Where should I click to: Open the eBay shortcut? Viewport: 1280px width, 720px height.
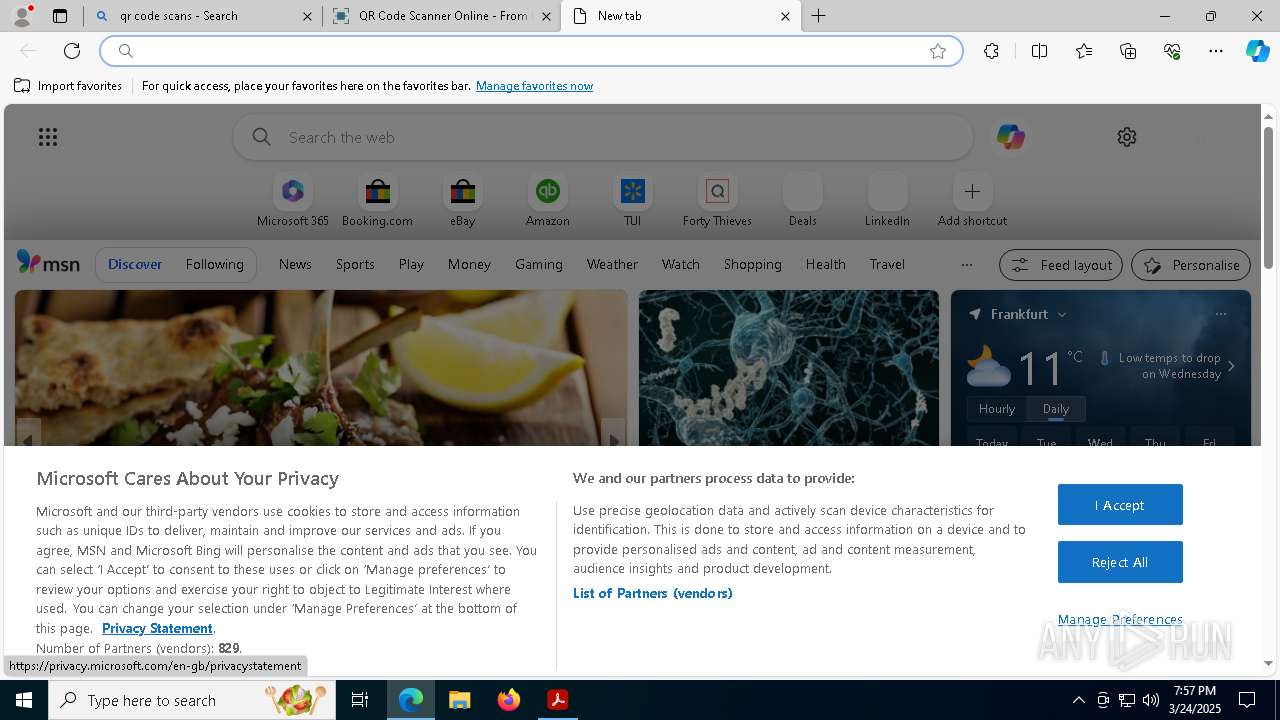462,200
